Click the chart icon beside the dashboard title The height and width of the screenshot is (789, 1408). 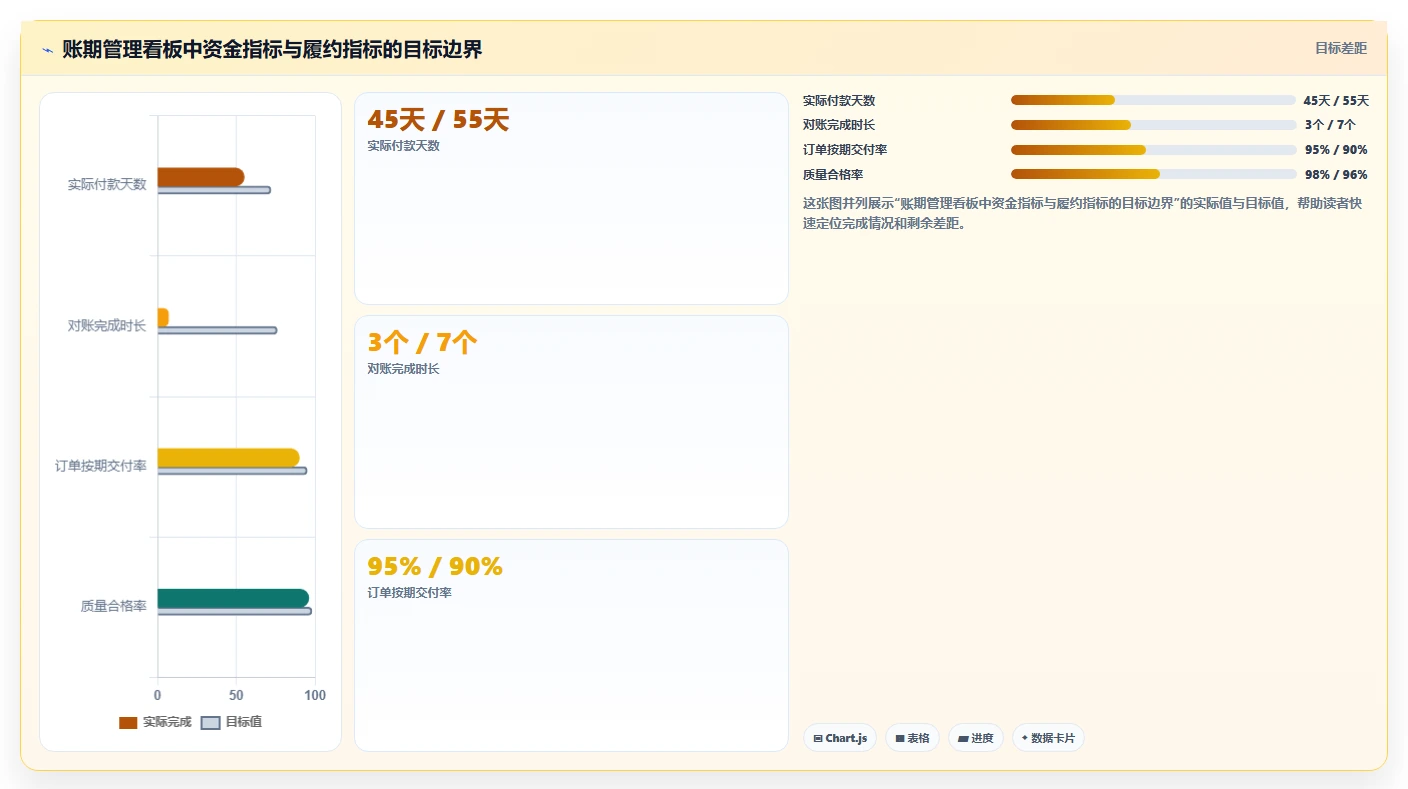point(47,50)
